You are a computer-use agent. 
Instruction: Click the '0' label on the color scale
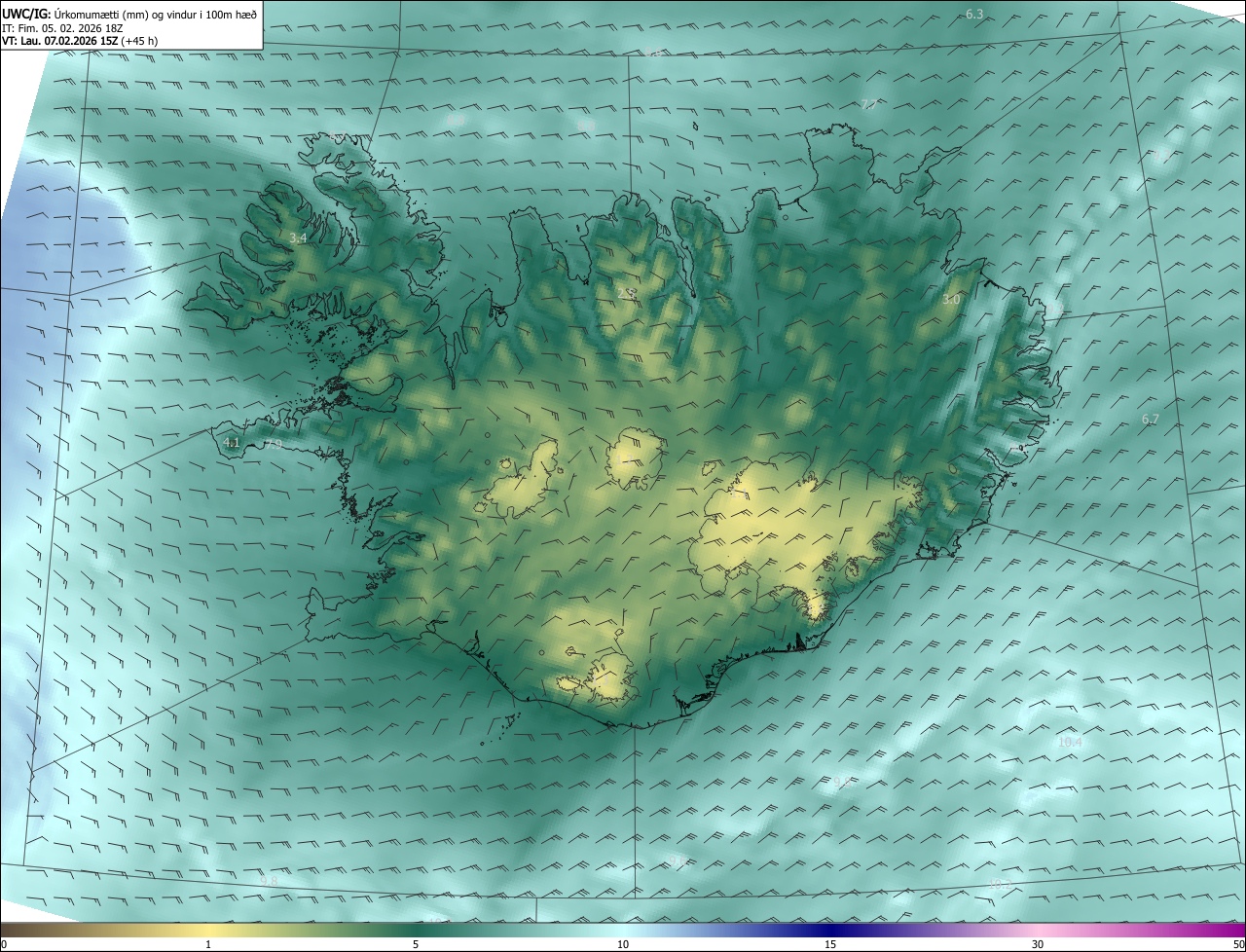pyautogui.click(x=4, y=945)
